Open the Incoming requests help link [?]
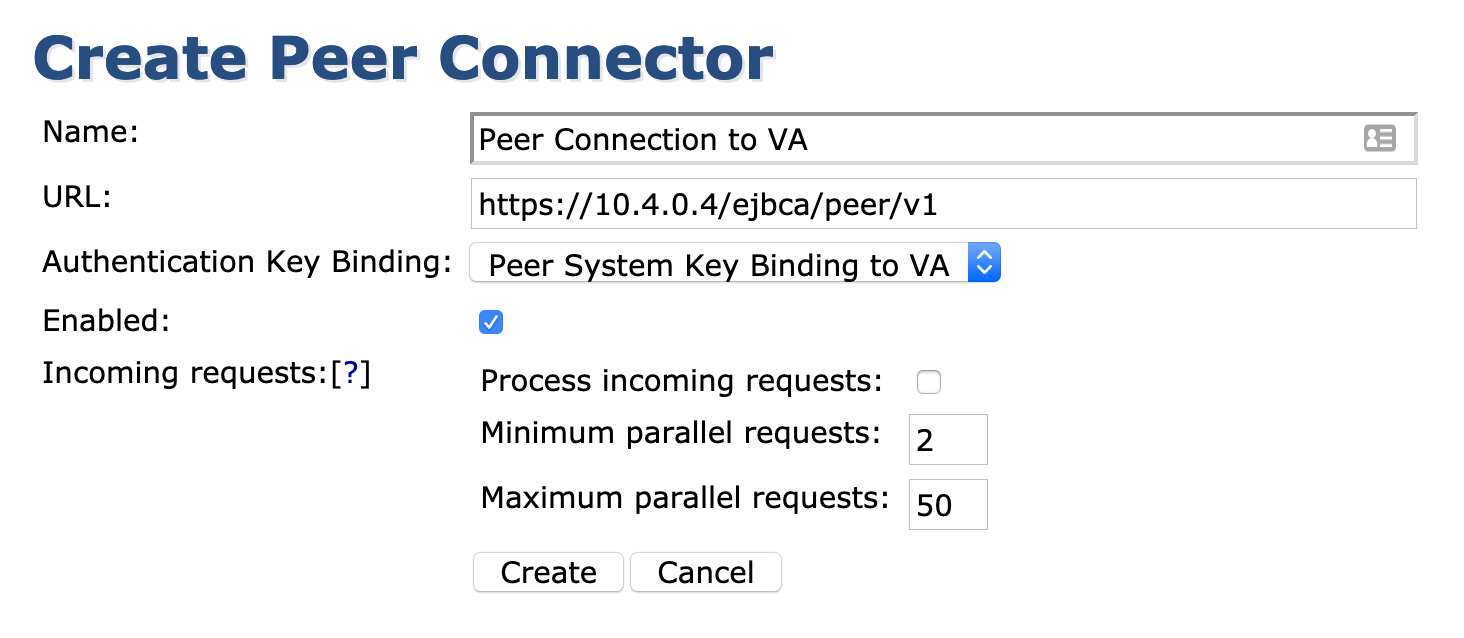 [x=351, y=373]
